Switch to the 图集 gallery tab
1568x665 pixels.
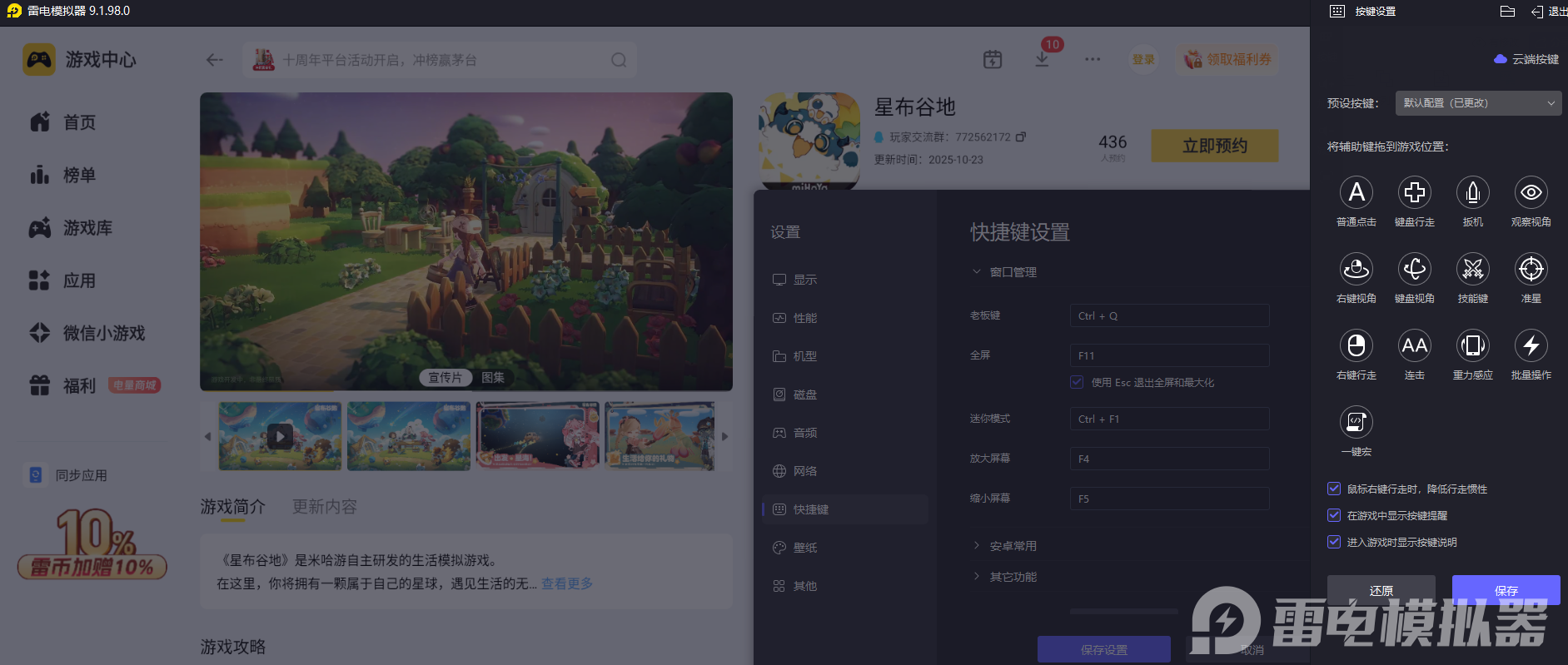pyautogui.click(x=493, y=378)
